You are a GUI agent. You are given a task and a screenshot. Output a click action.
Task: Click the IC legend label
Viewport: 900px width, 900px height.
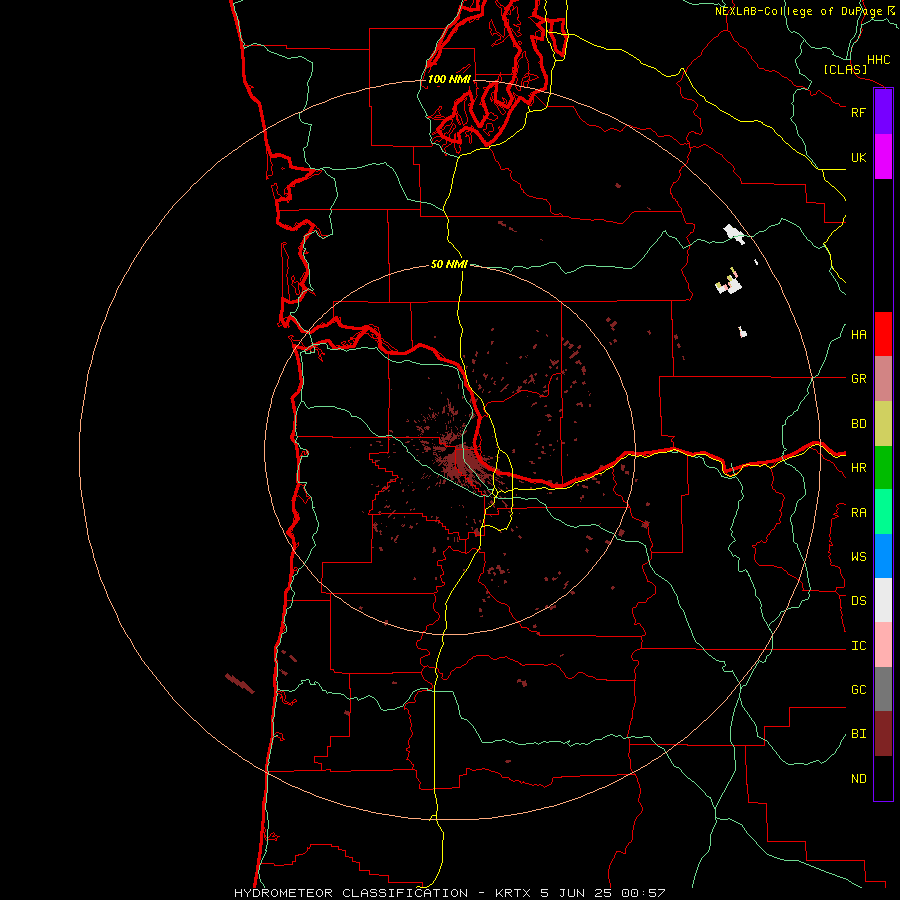click(x=858, y=646)
